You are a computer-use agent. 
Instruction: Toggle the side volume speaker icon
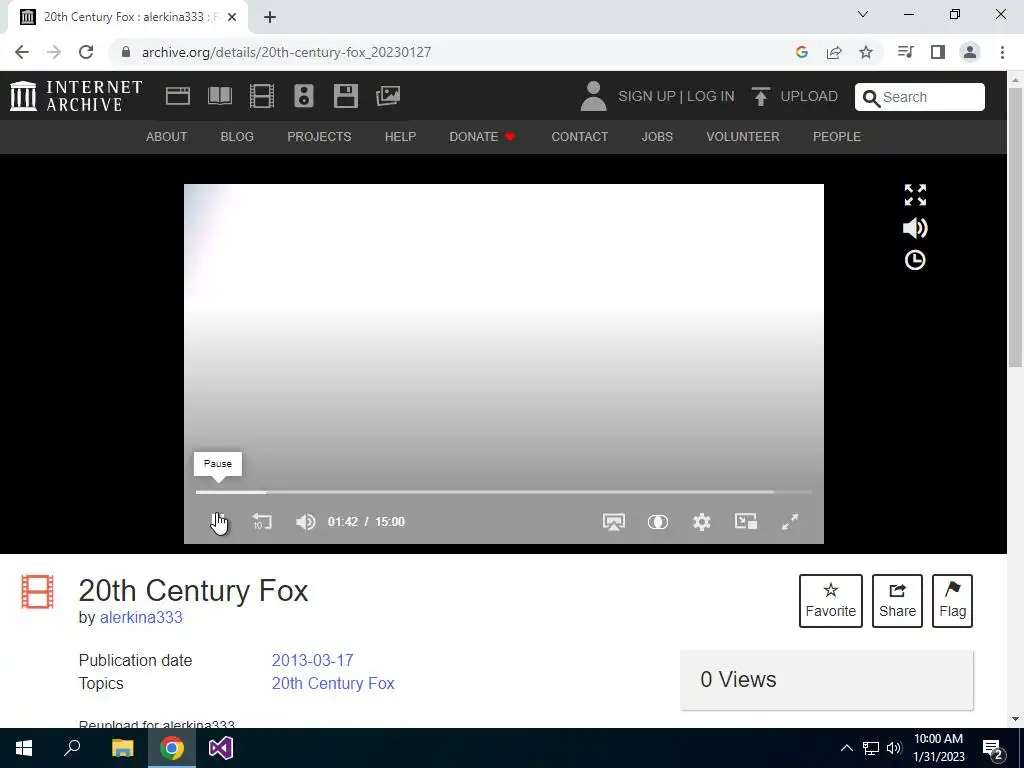[x=915, y=228]
